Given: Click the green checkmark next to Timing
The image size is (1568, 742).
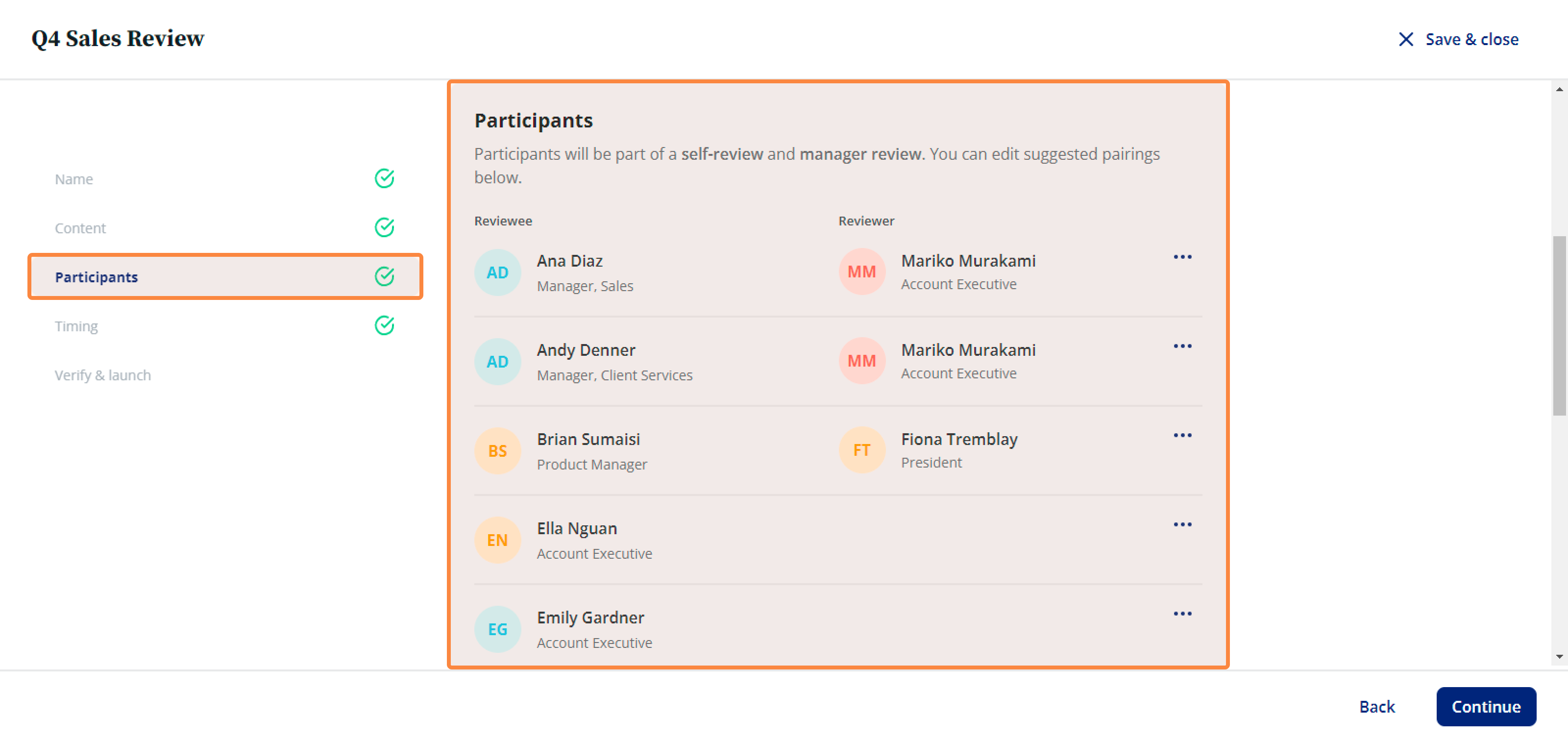Looking at the screenshot, I should (384, 325).
